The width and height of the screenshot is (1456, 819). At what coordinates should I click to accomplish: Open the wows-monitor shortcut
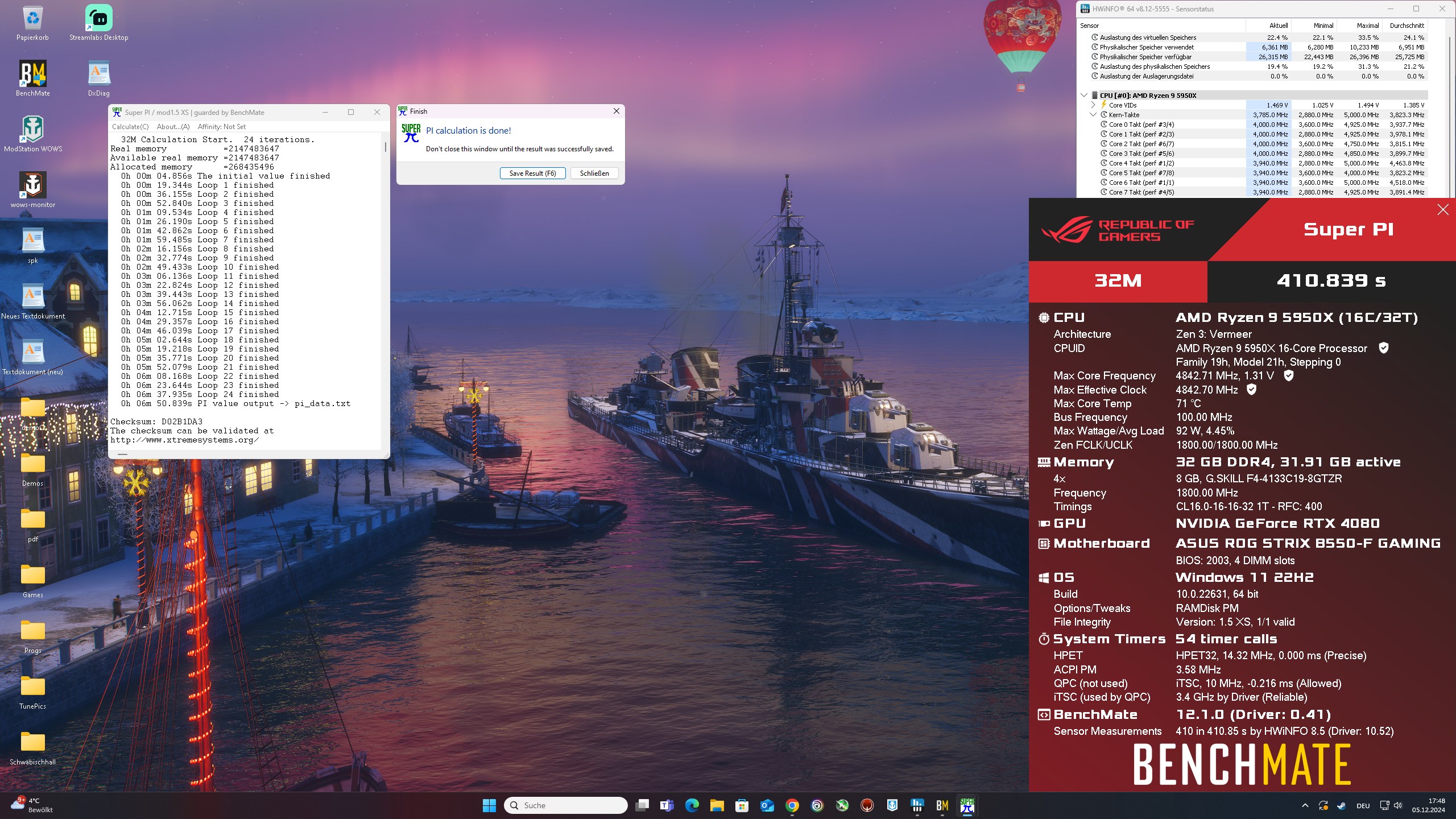[x=32, y=190]
